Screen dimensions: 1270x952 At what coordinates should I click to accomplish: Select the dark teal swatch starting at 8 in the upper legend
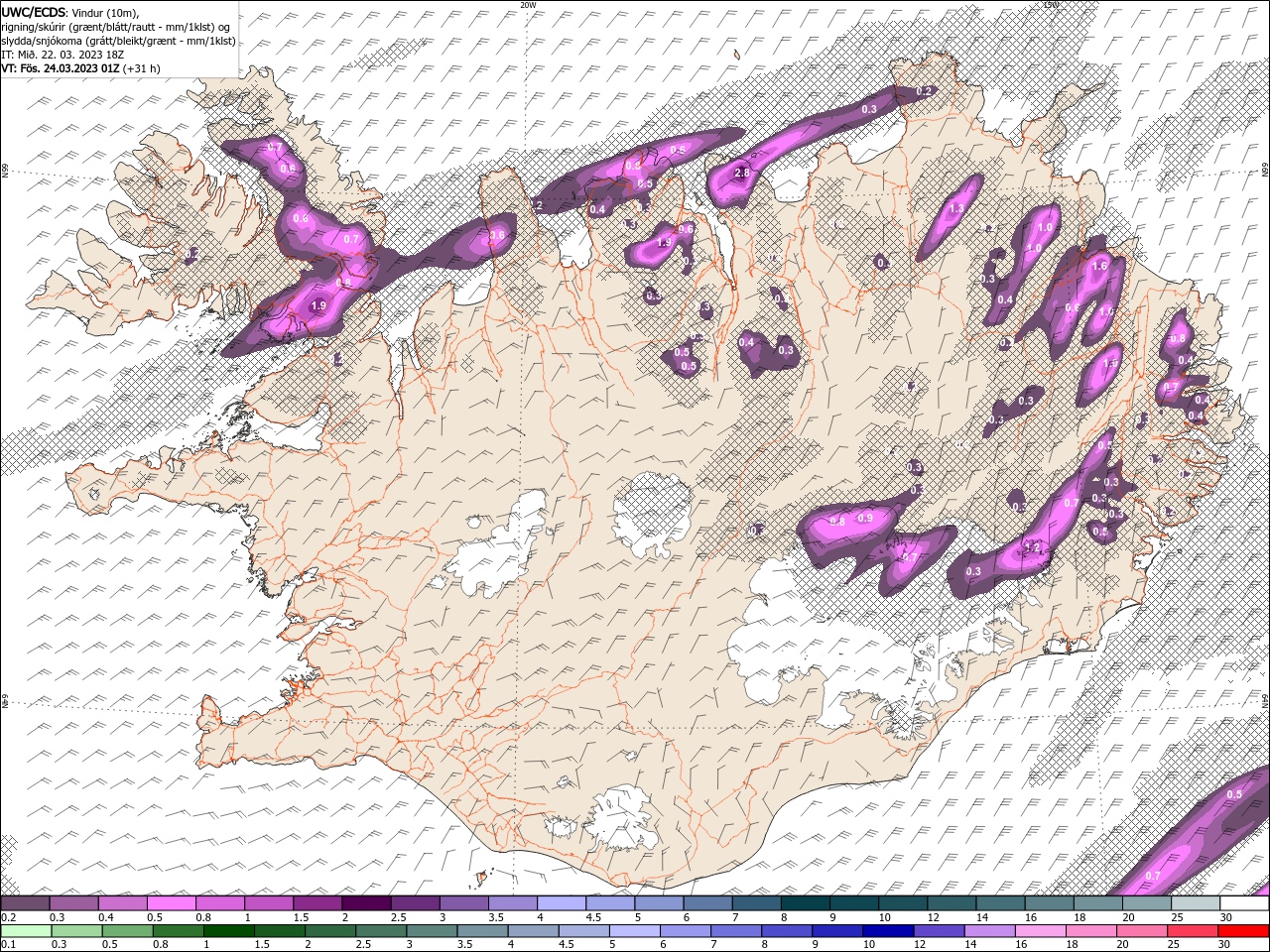tap(805, 903)
